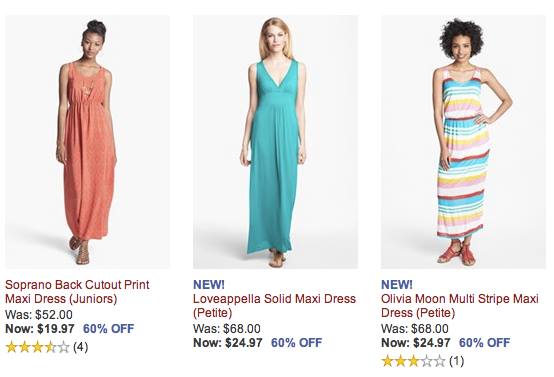Click the NEW! badge above Olivia Moon dress
The width and height of the screenshot is (554, 377).
396,284
